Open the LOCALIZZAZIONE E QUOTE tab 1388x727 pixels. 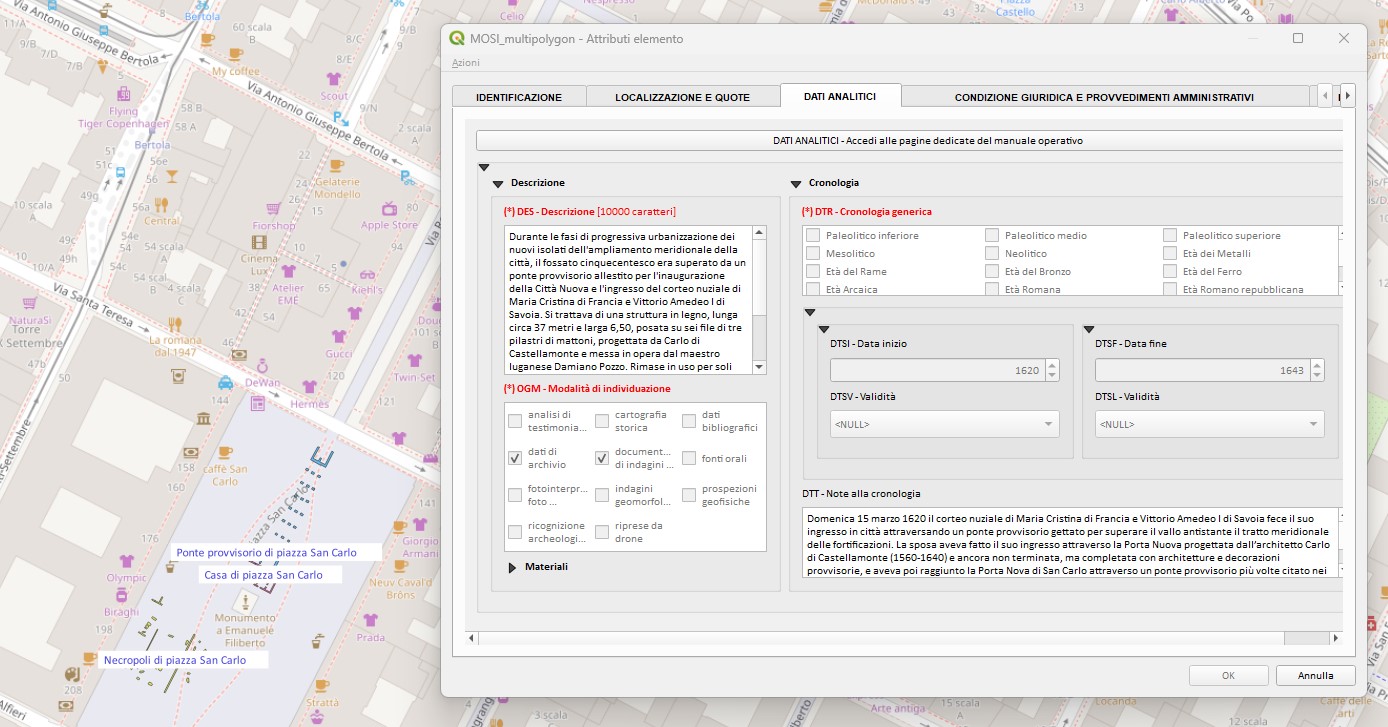point(682,97)
